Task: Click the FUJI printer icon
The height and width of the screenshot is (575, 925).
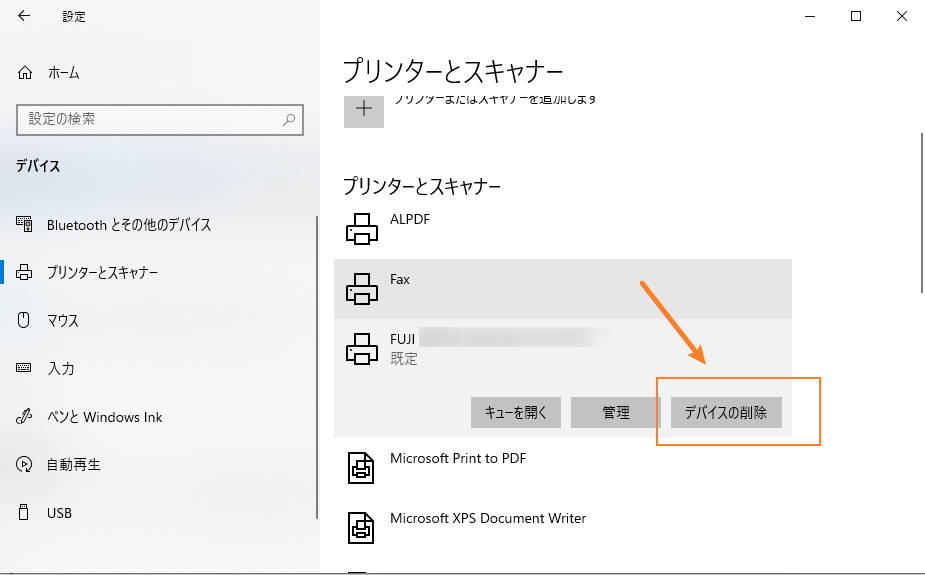Action: pyautogui.click(x=362, y=349)
